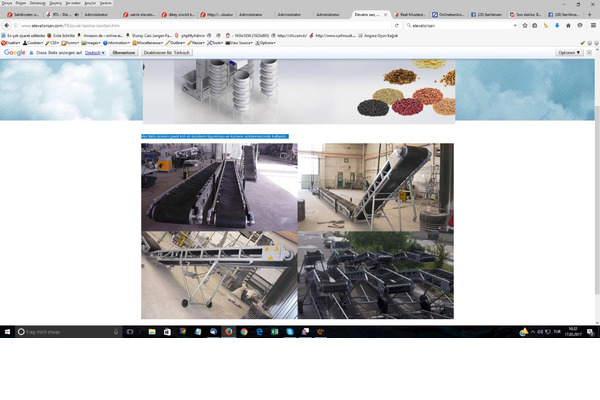Open the Images developer toolbar dropdown
Image resolution: width=600 pixels, height=400 pixels.
coord(91,43)
